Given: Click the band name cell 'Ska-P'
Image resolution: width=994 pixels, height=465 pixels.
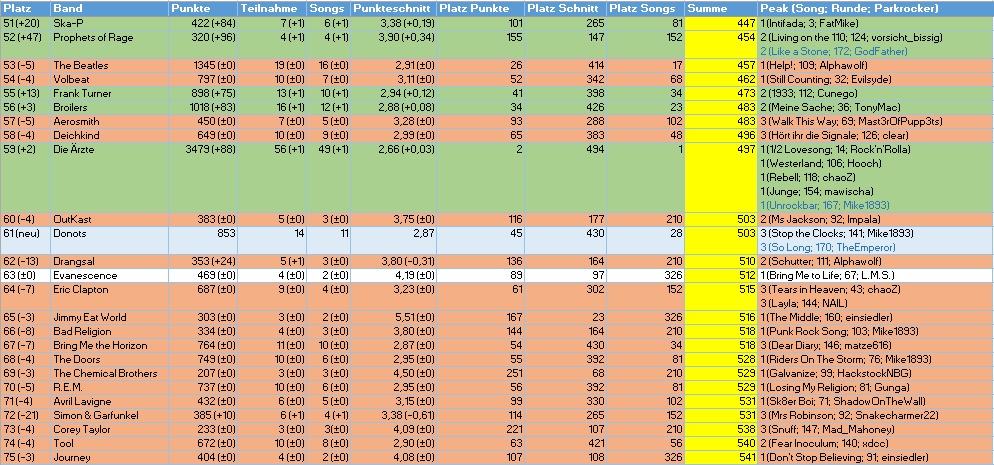Looking at the screenshot, I should [110, 23].
